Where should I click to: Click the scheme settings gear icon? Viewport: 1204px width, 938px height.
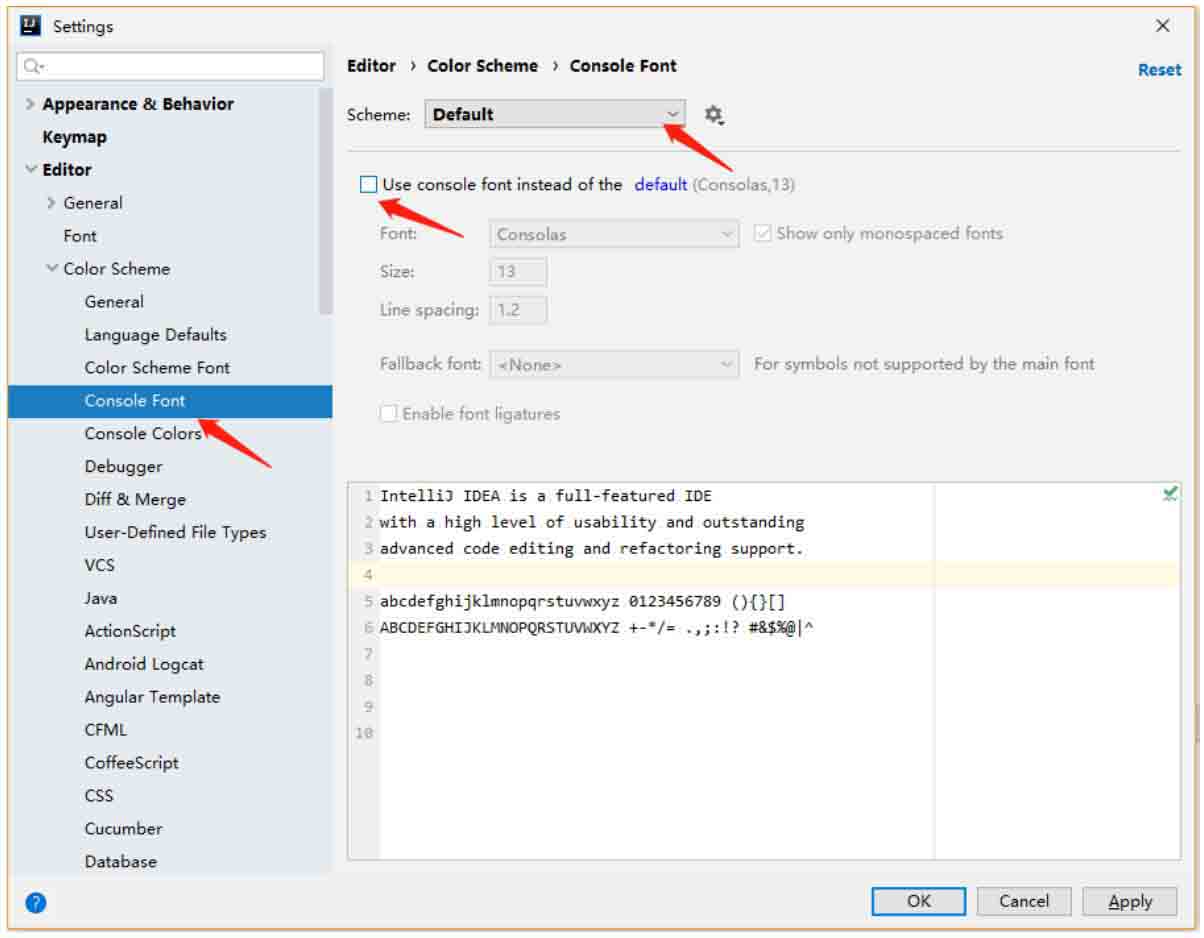click(713, 115)
